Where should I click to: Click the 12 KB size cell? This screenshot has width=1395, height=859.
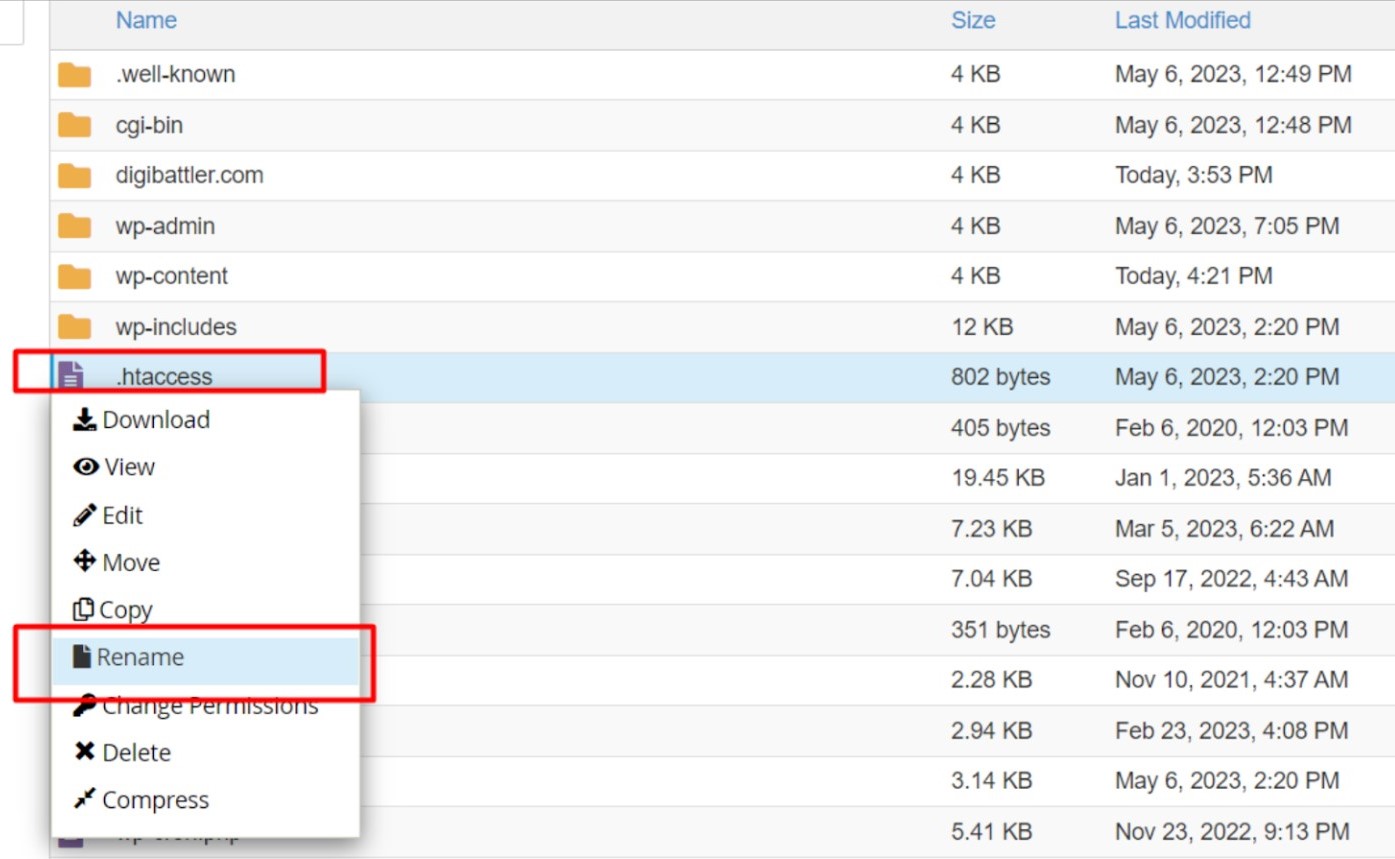(x=982, y=327)
